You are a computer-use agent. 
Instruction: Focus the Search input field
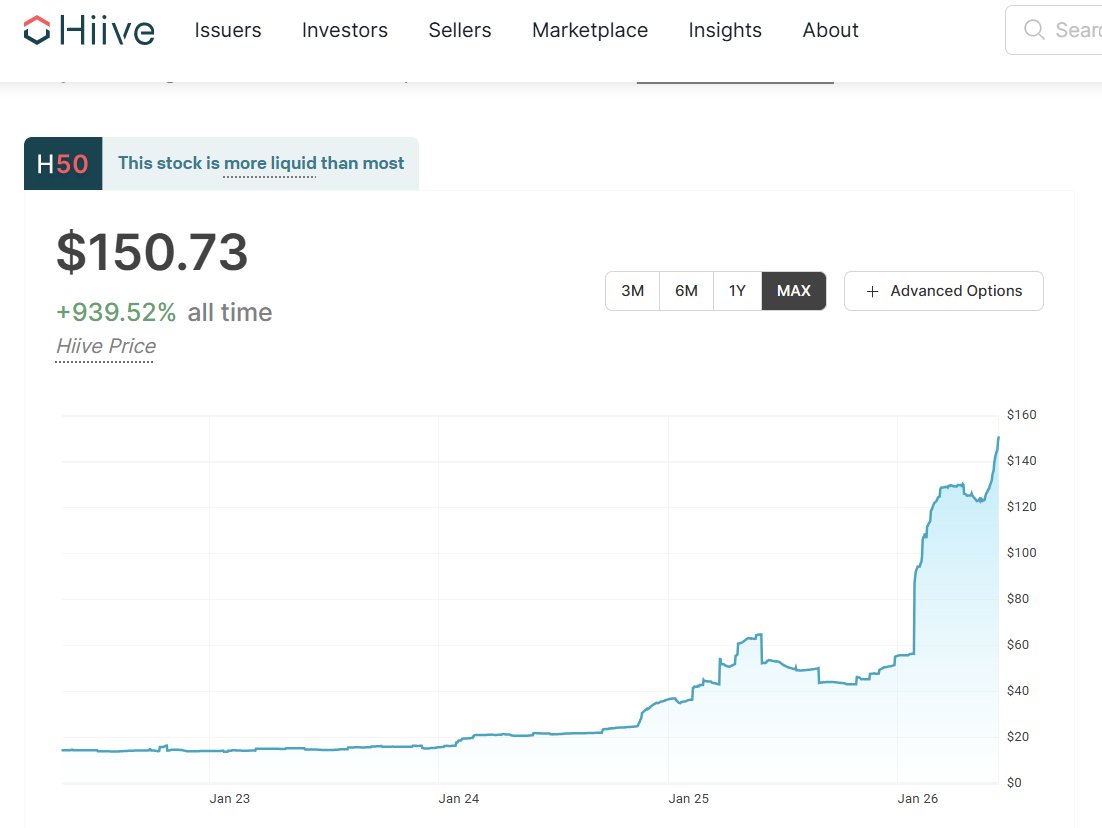1054,30
